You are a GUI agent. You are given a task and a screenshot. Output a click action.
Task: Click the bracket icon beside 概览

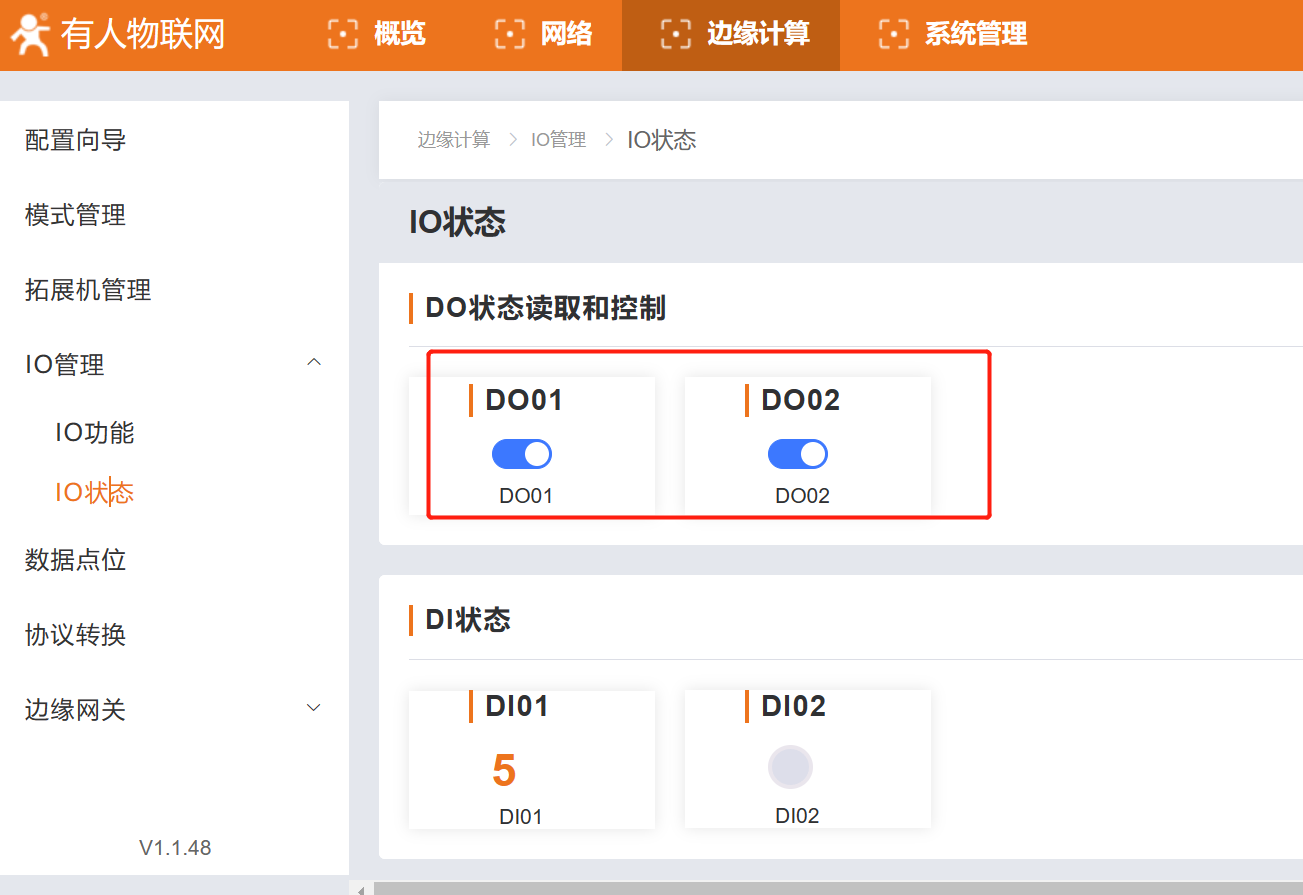[343, 34]
